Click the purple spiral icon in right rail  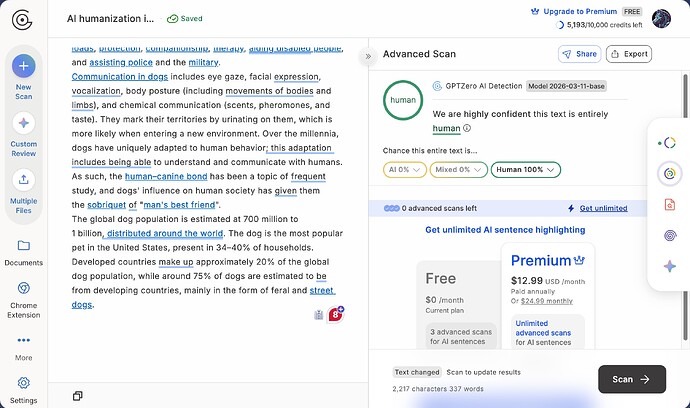pyautogui.click(x=669, y=235)
